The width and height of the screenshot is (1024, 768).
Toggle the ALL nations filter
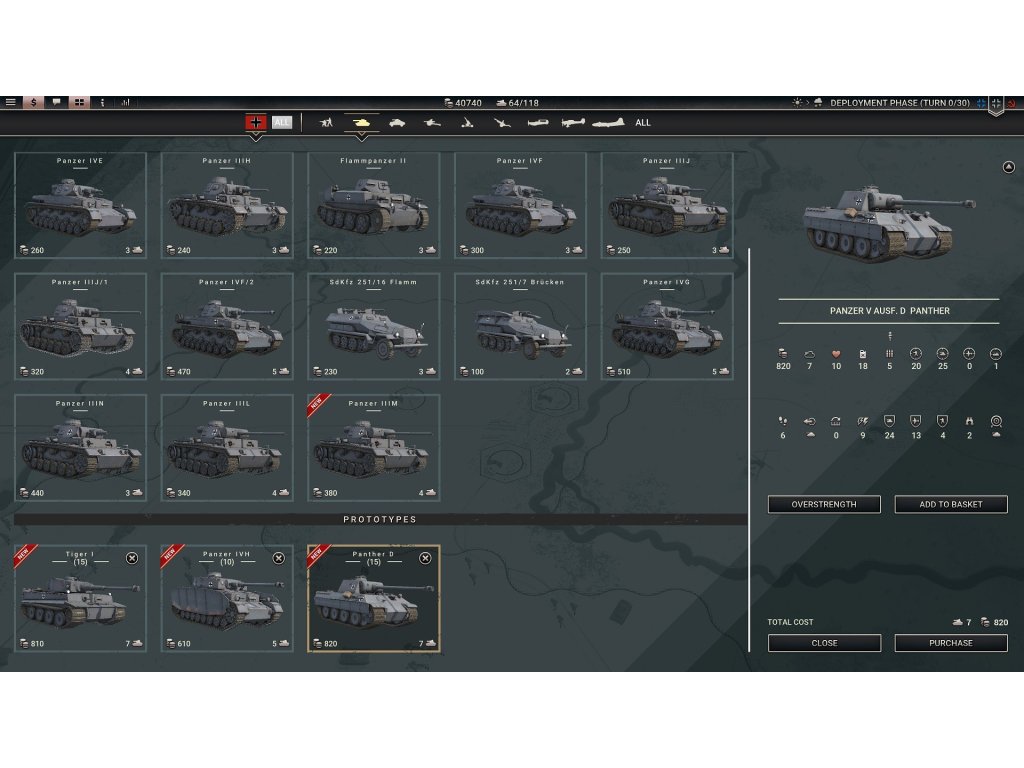(x=282, y=122)
